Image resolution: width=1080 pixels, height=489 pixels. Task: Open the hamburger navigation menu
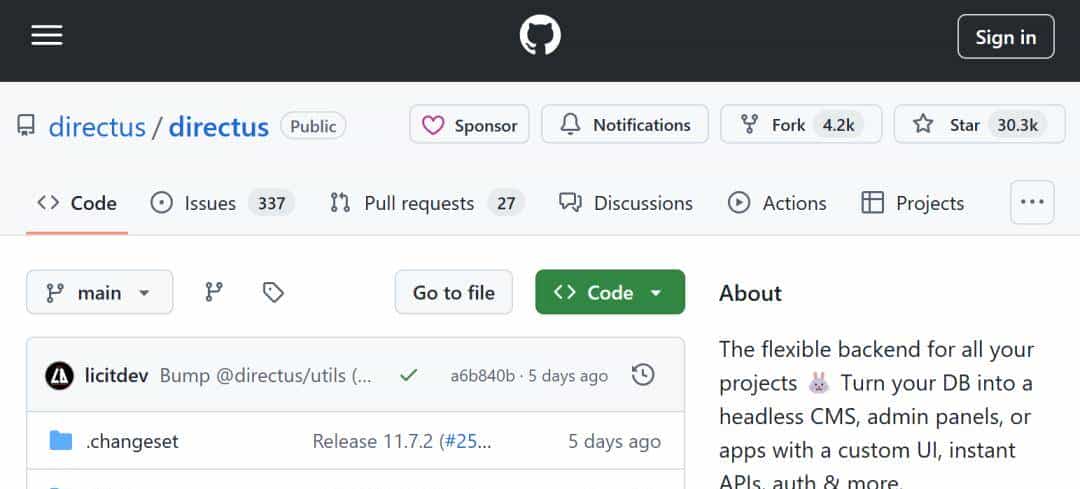click(x=47, y=36)
